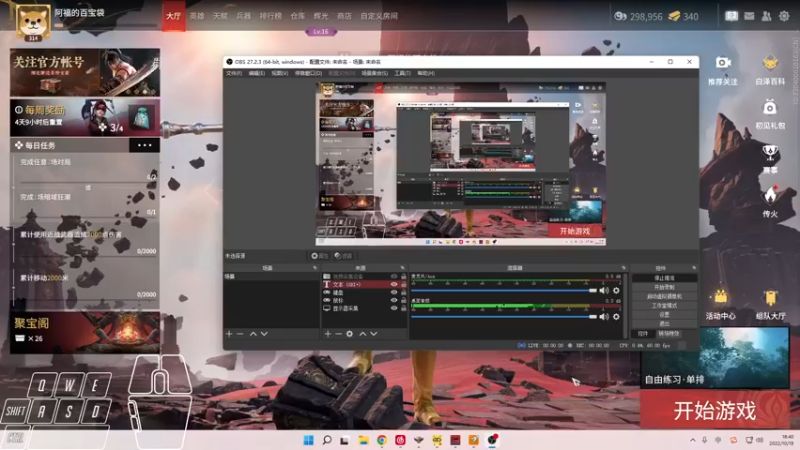This screenshot has width=800, height=450.
Task: Open source properties gear in 来源 toolbar
Action: tap(349, 334)
